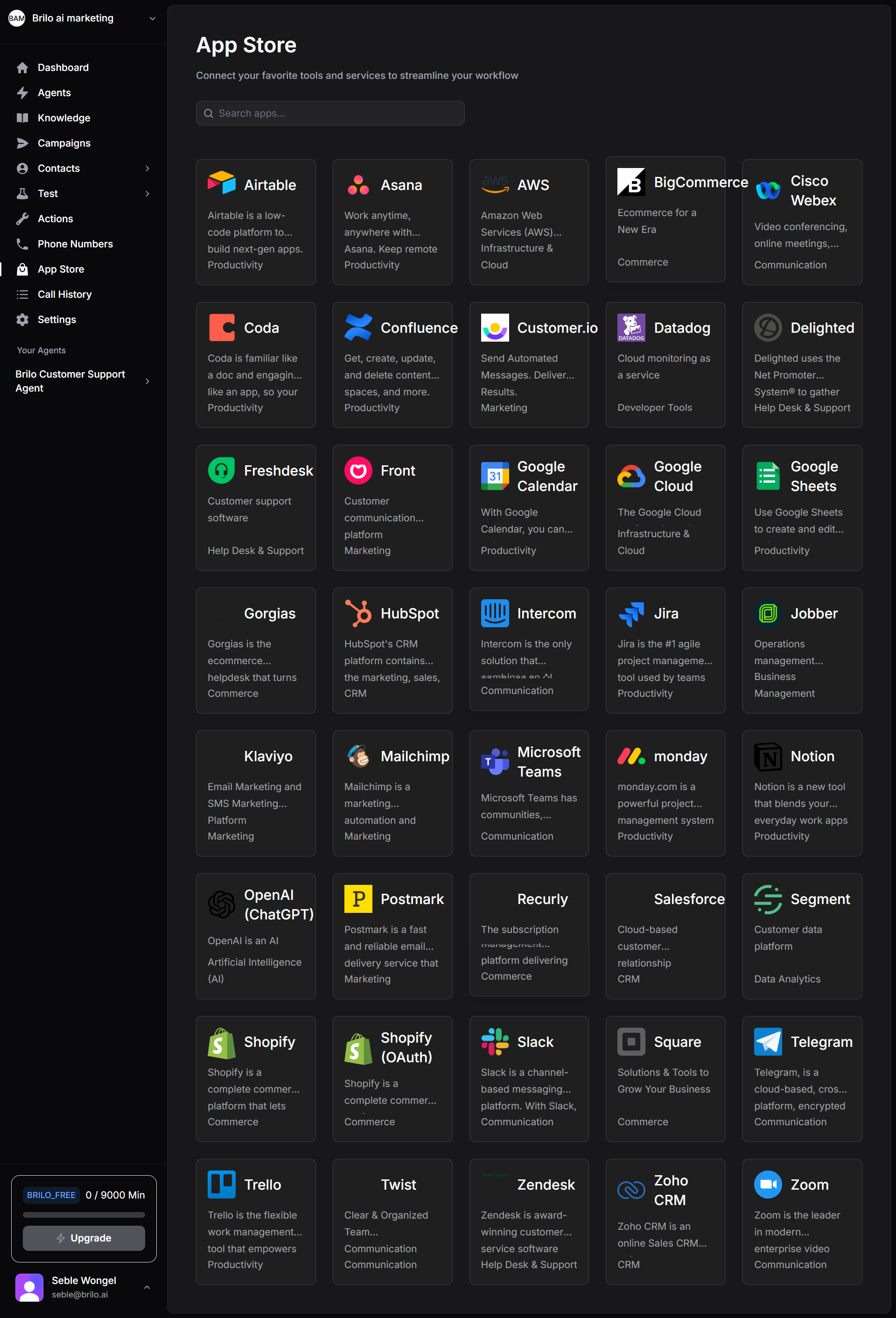Screen dimensions: 896x1318
Task: Open the Seble Wongel account menu
Action: [84, 1287]
